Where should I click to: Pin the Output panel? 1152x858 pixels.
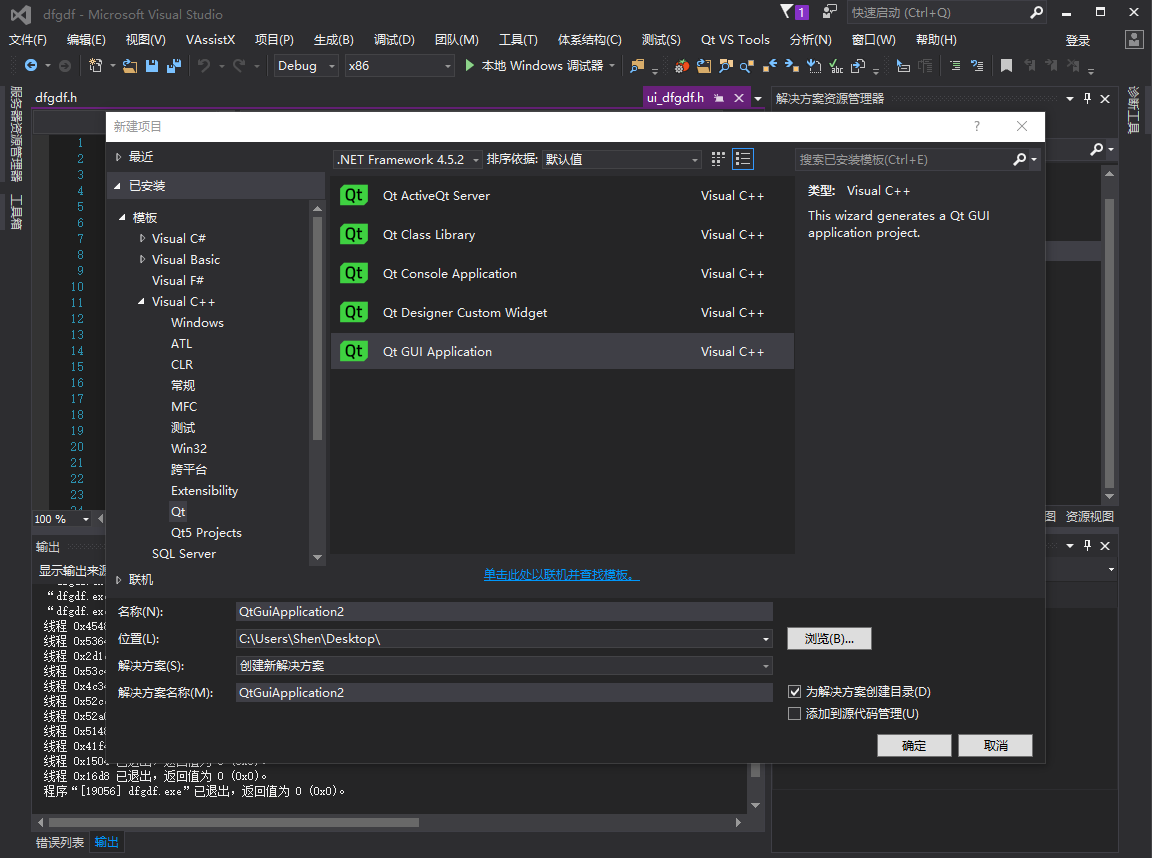(1087, 545)
